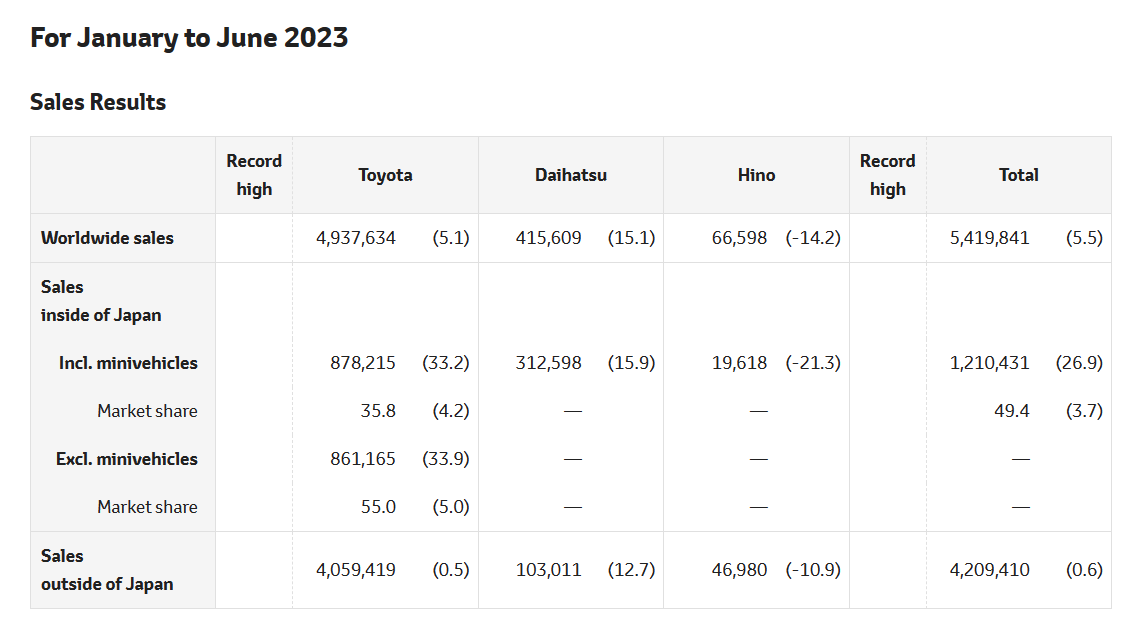The width and height of the screenshot is (1131, 619).
Task: Click the 'Sales outside of Japan' row label
Action: (x=107, y=570)
